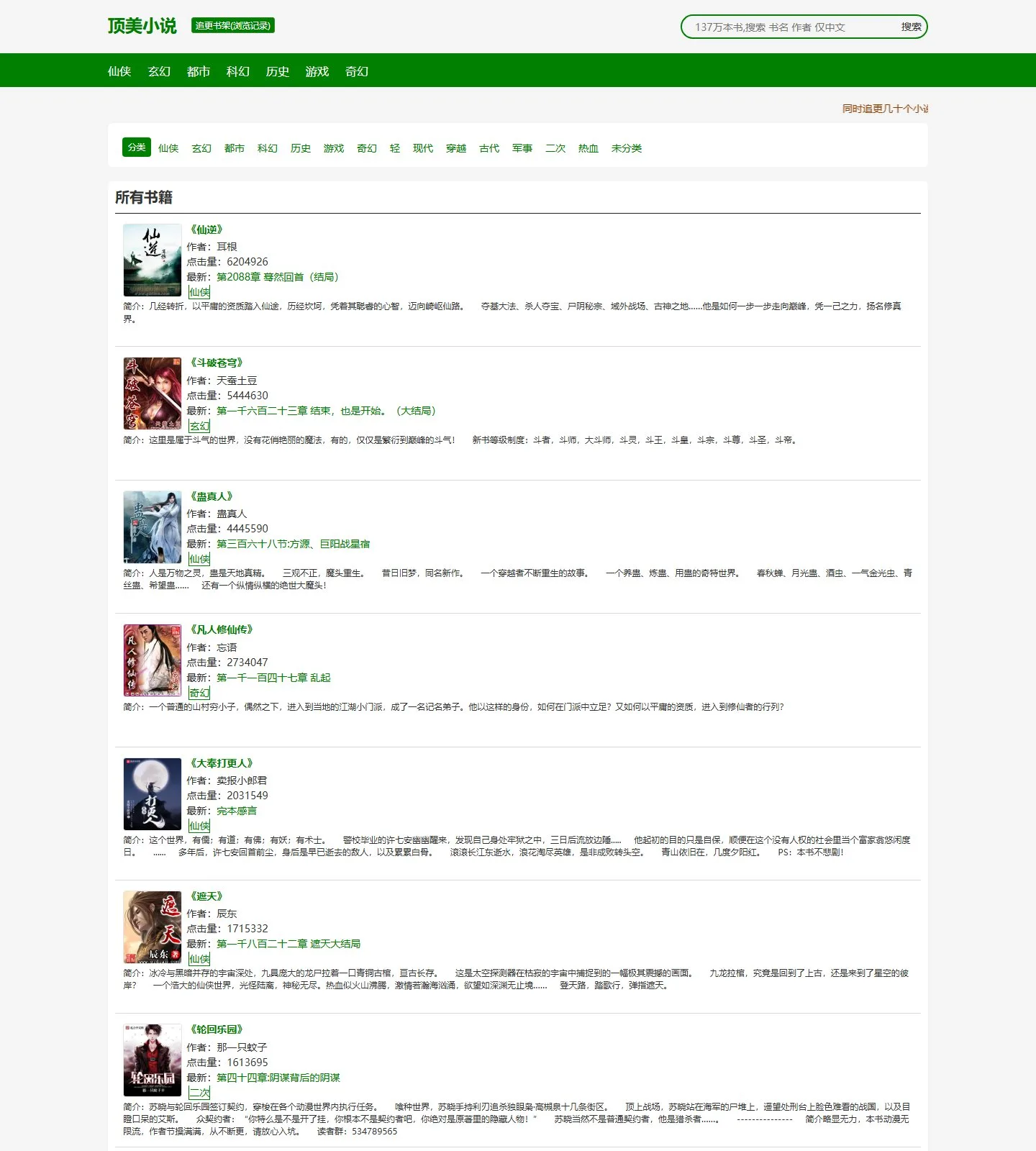This screenshot has height=1151, width=1036.
Task: Select 轻 category filter
Action: [x=395, y=148]
